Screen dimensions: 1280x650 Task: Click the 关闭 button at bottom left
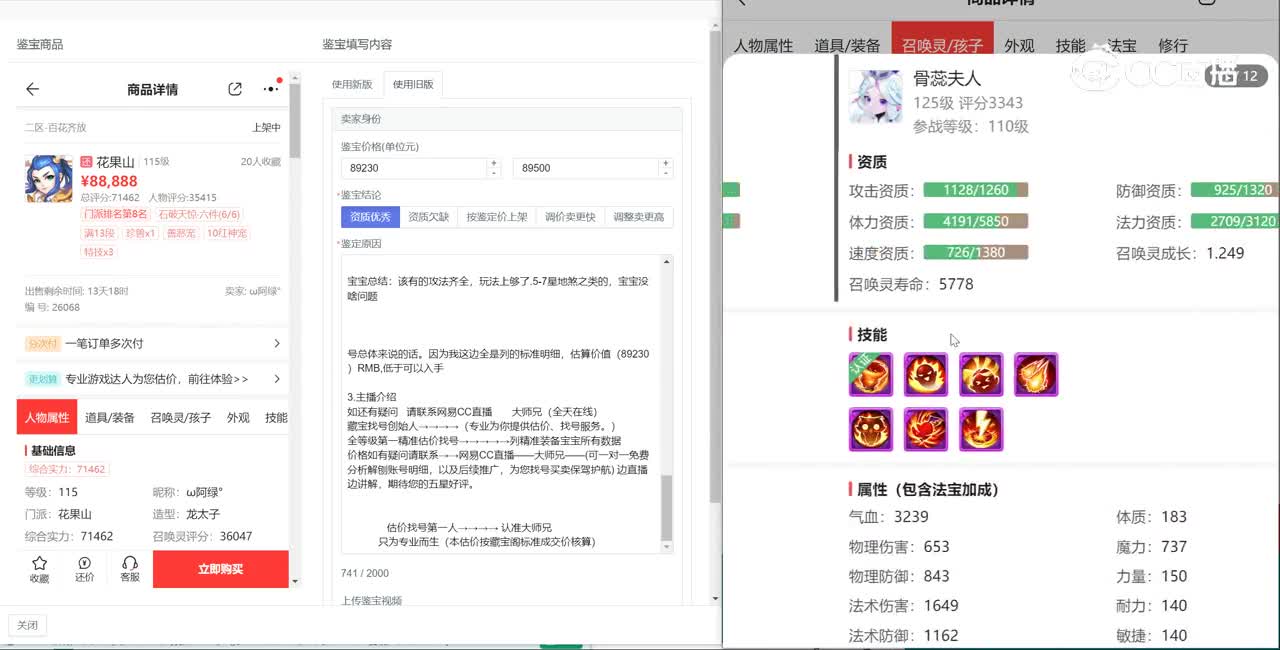coord(27,625)
